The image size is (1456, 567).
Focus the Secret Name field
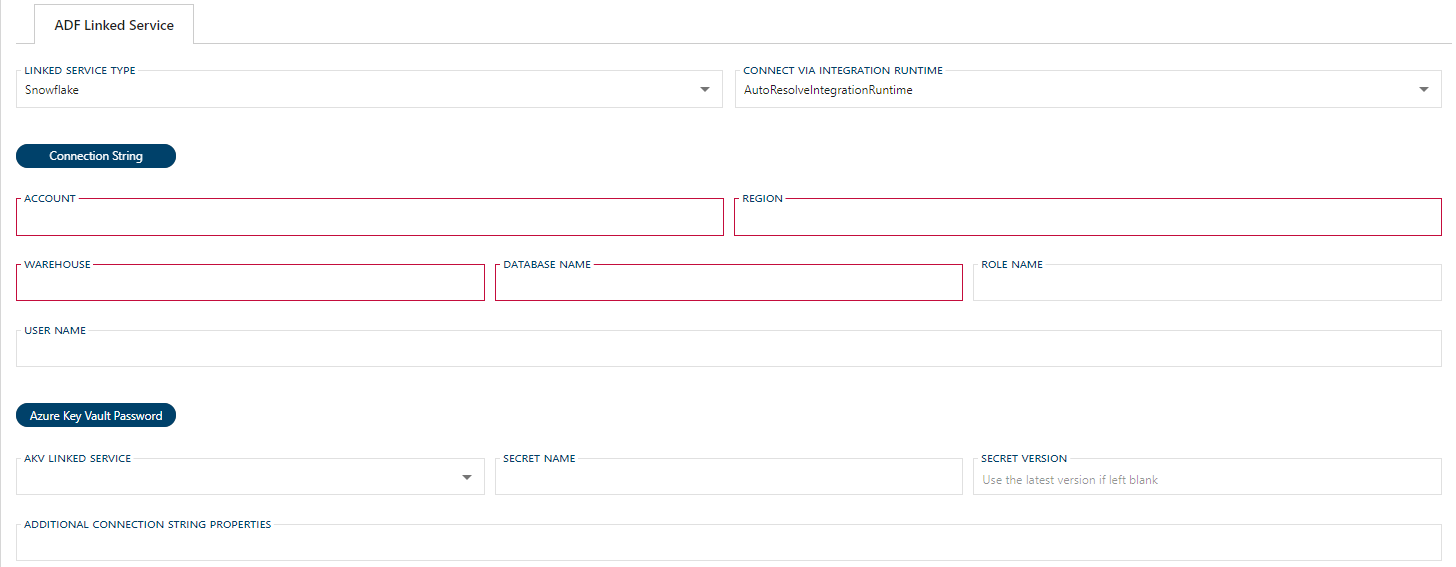(729, 477)
